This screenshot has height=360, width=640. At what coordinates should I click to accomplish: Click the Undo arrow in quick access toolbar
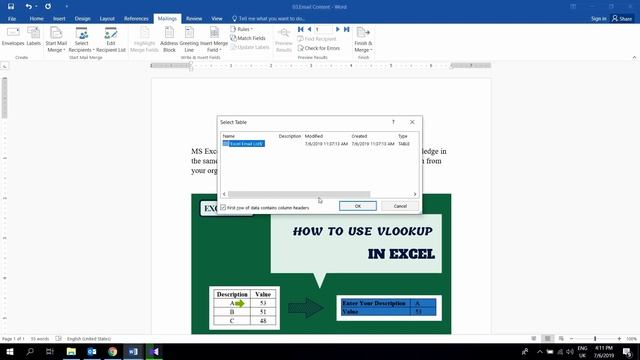(28, 7)
